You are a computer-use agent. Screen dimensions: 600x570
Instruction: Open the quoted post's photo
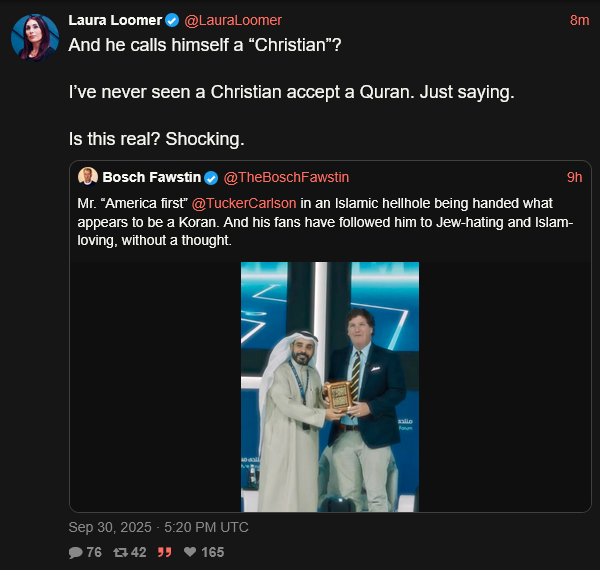[x=329, y=386]
